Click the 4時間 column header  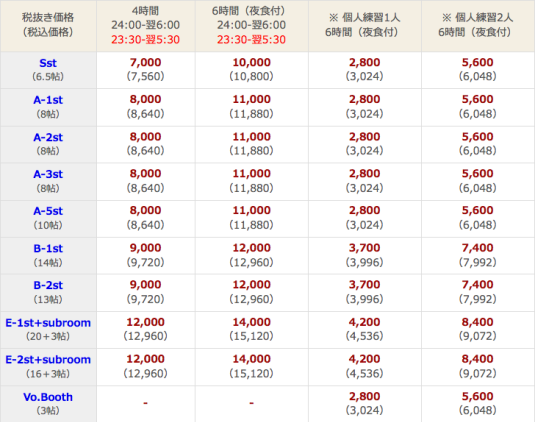click(146, 26)
